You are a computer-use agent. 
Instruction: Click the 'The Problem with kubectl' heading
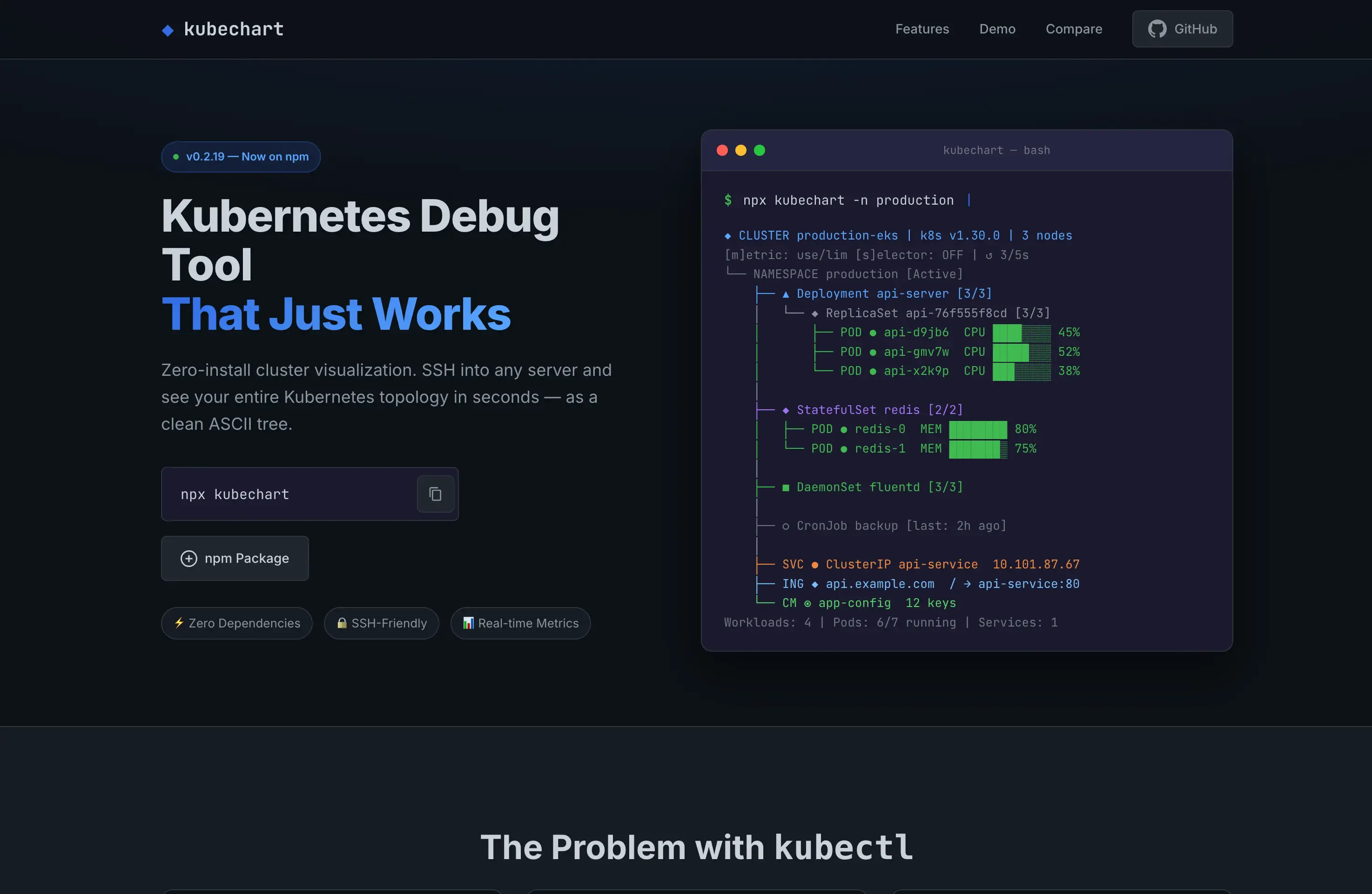tap(696, 847)
